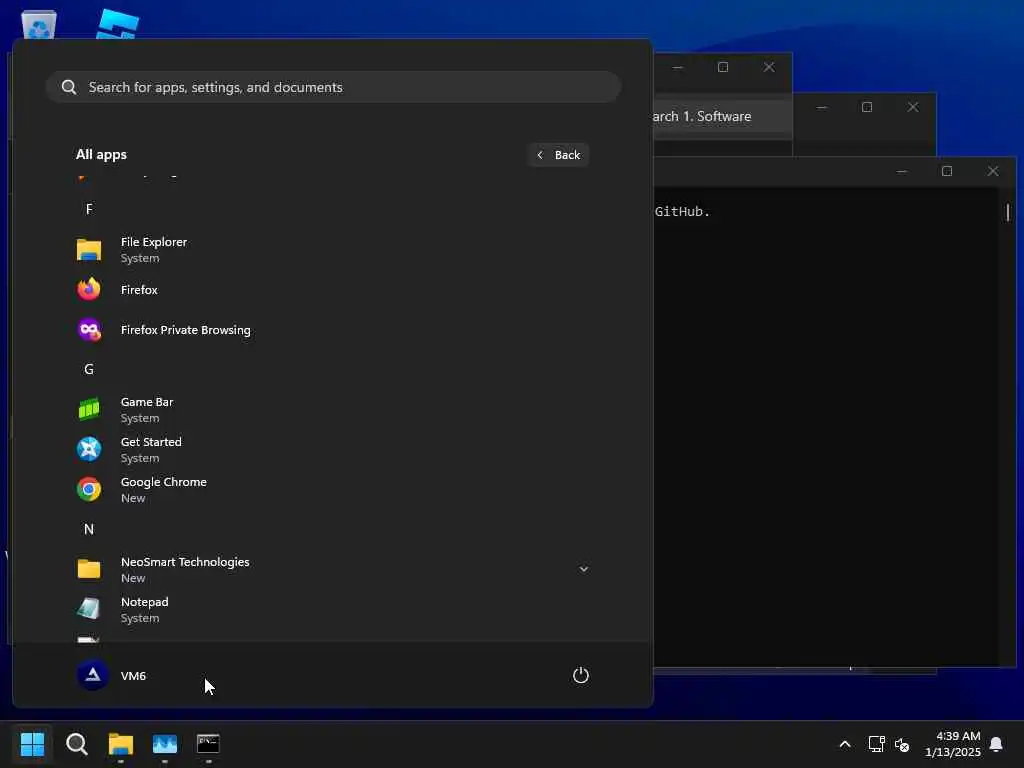
Task: Open the notifications bell icon
Action: pos(996,744)
